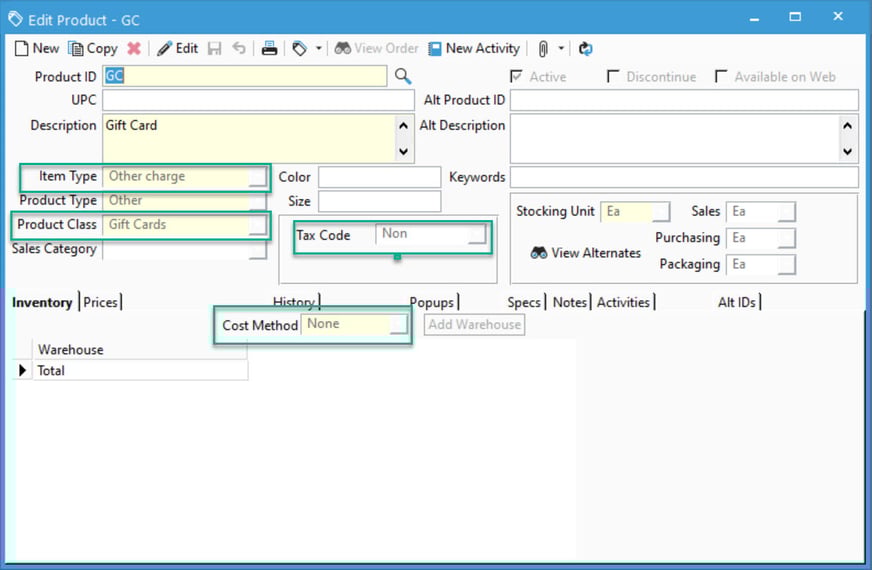Click the New Activity button
This screenshot has height=570, width=872.
click(474, 48)
